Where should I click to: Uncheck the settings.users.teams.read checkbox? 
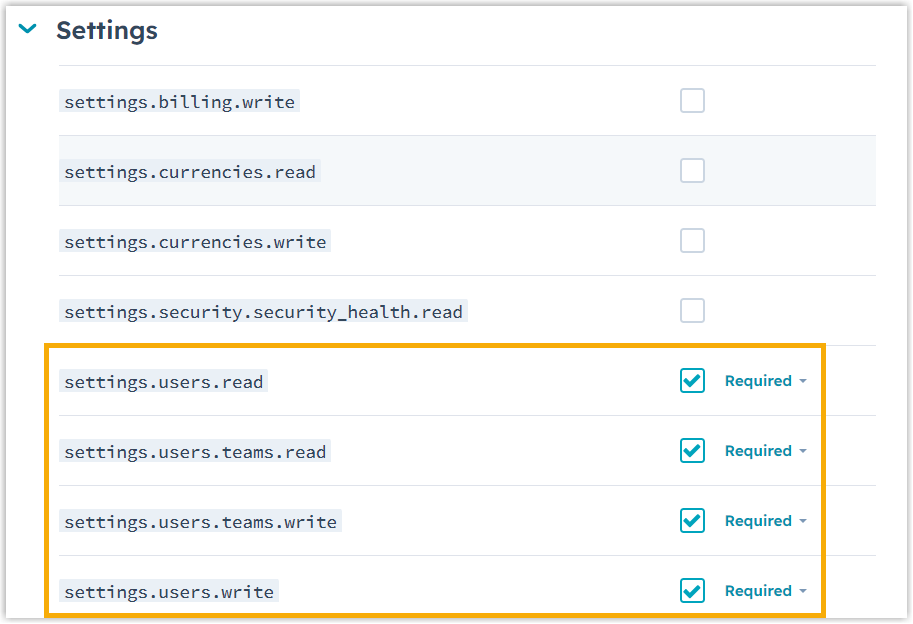pos(692,451)
